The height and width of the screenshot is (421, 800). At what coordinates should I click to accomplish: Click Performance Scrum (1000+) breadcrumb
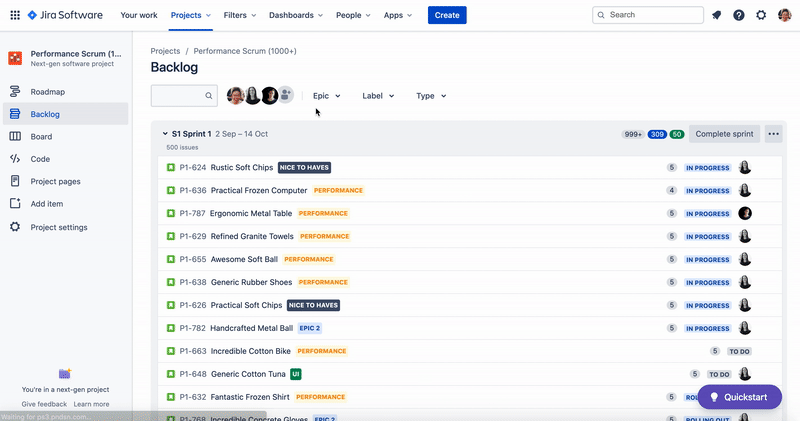(x=245, y=51)
